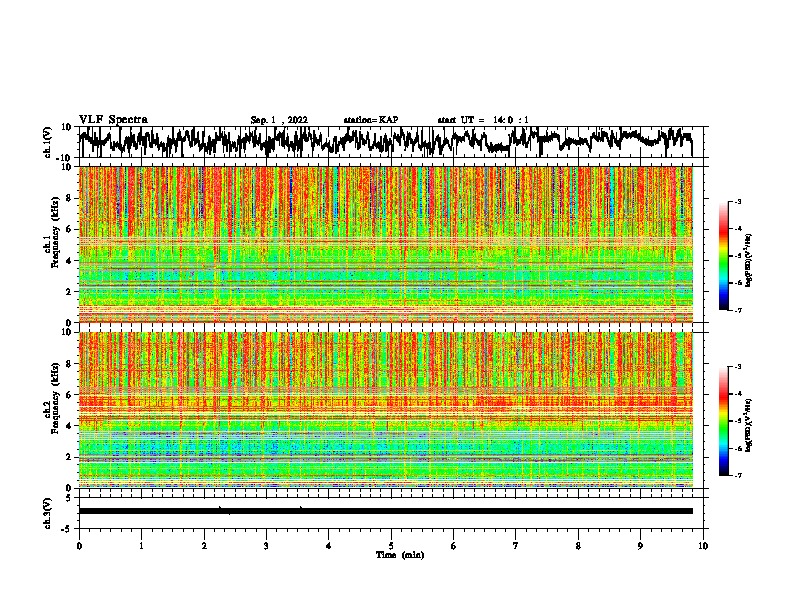Click the 'VLF Spectra' plot title
Viewport: 792px width, 612px height.
[113, 120]
